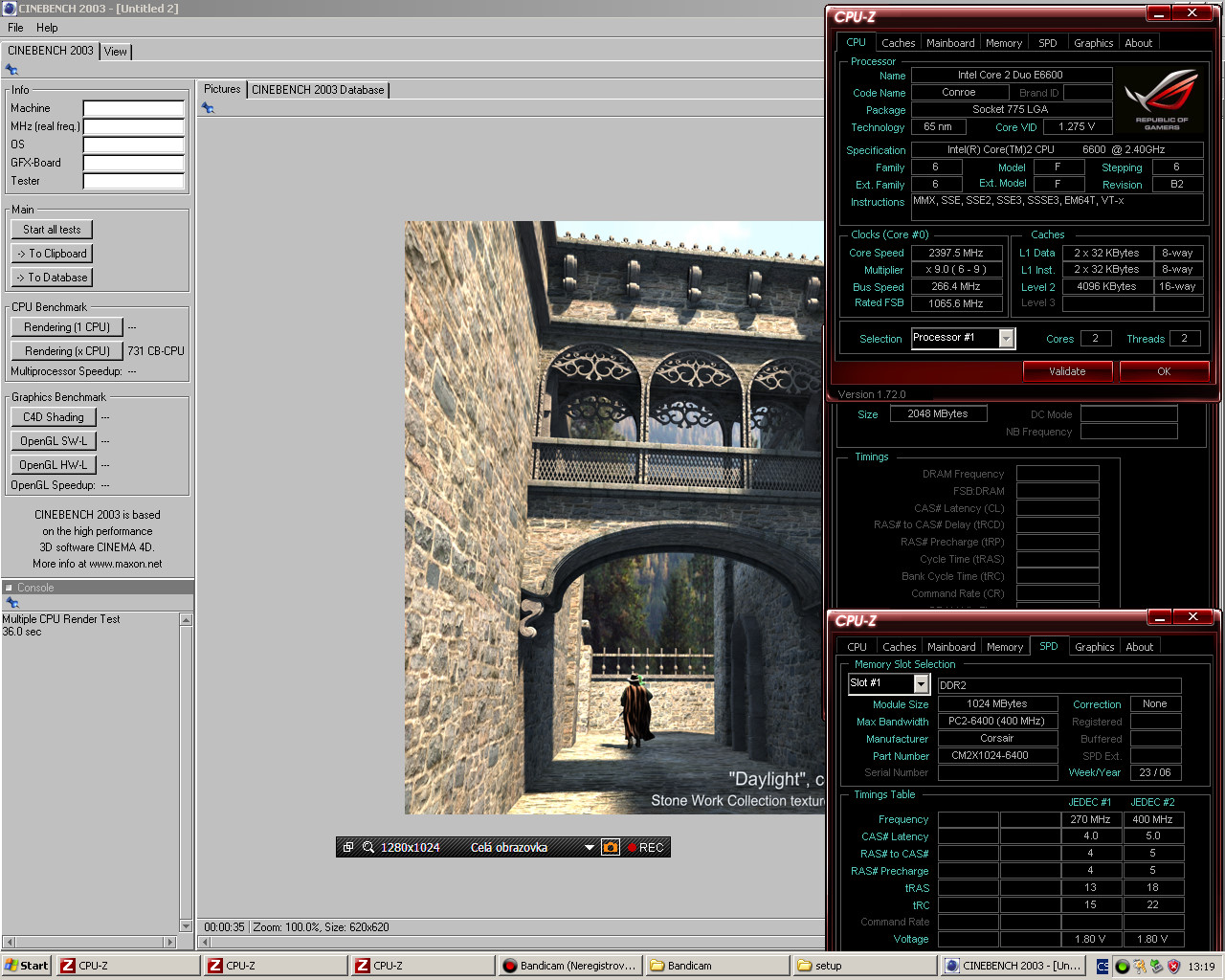Click Bandicam 1280x1024 resolution text

411,847
